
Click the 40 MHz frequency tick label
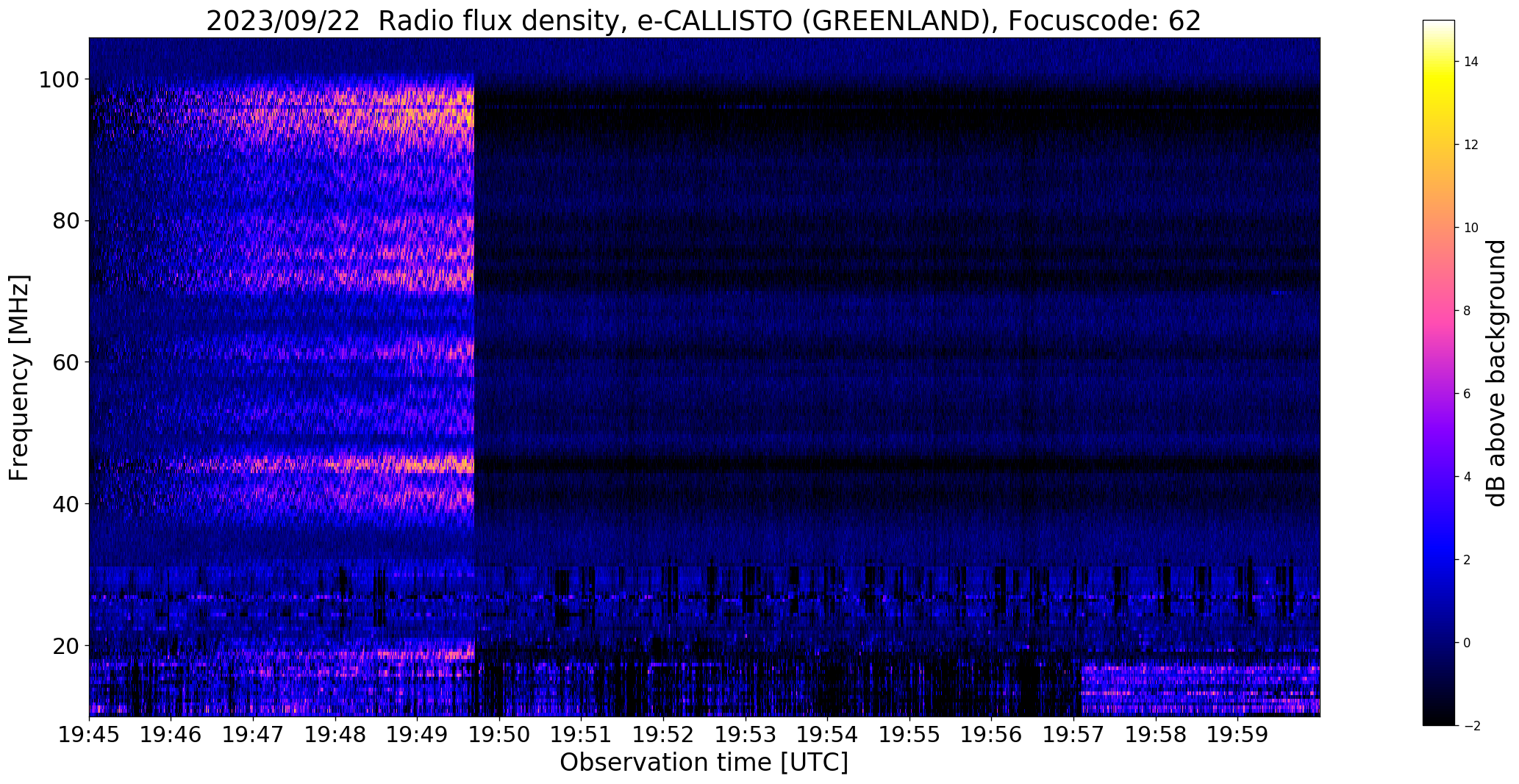(x=65, y=504)
